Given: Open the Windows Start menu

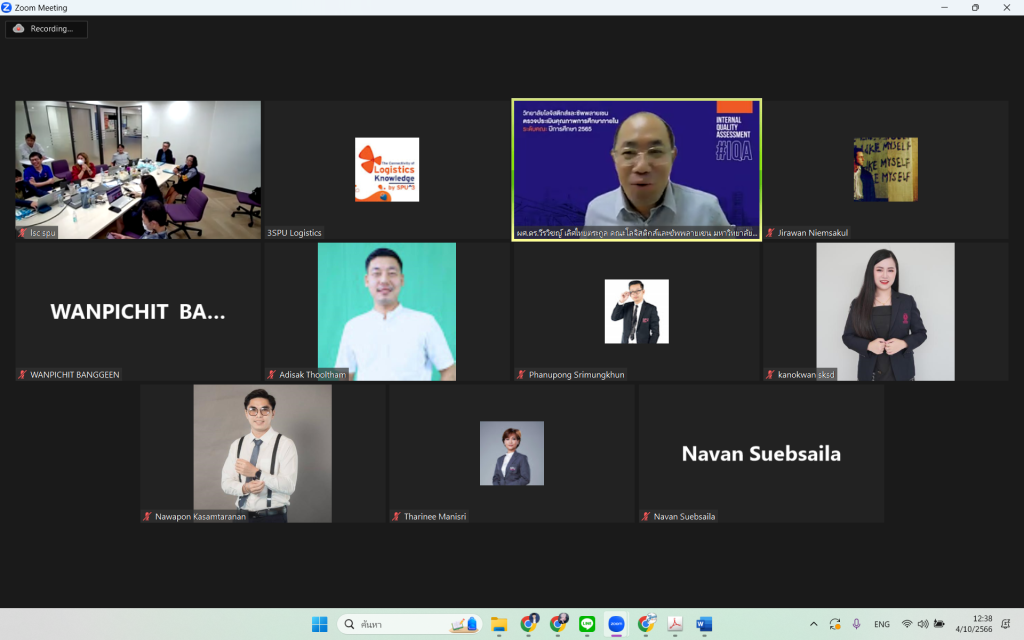Looking at the screenshot, I should pos(319,624).
